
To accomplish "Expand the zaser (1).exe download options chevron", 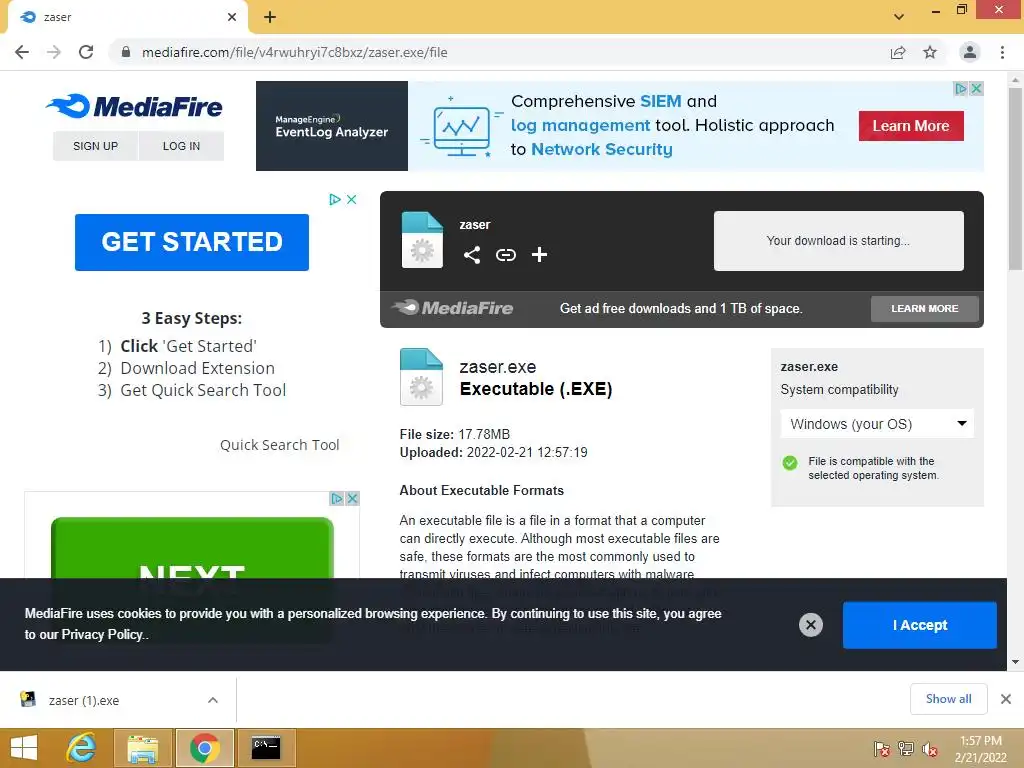I will click(213, 700).
